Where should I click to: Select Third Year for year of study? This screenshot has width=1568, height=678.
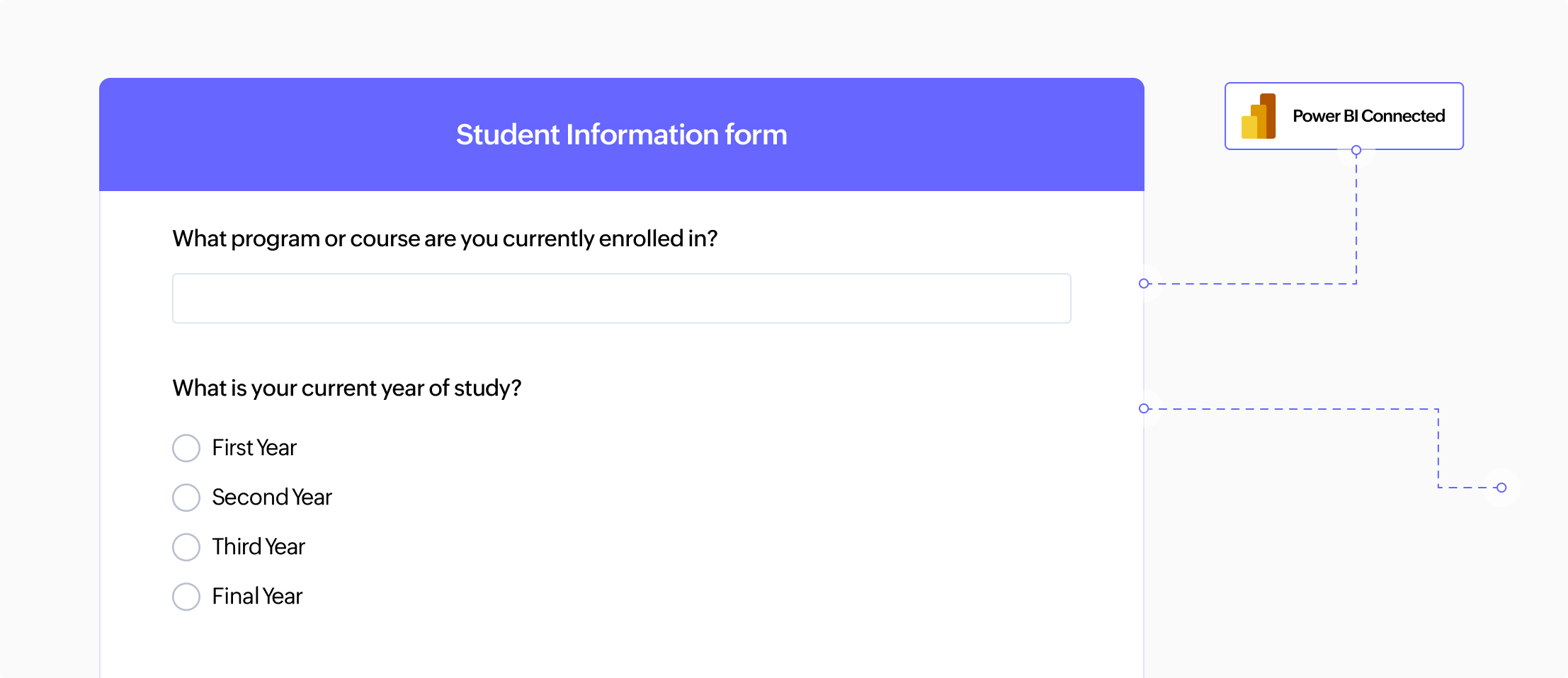click(186, 546)
